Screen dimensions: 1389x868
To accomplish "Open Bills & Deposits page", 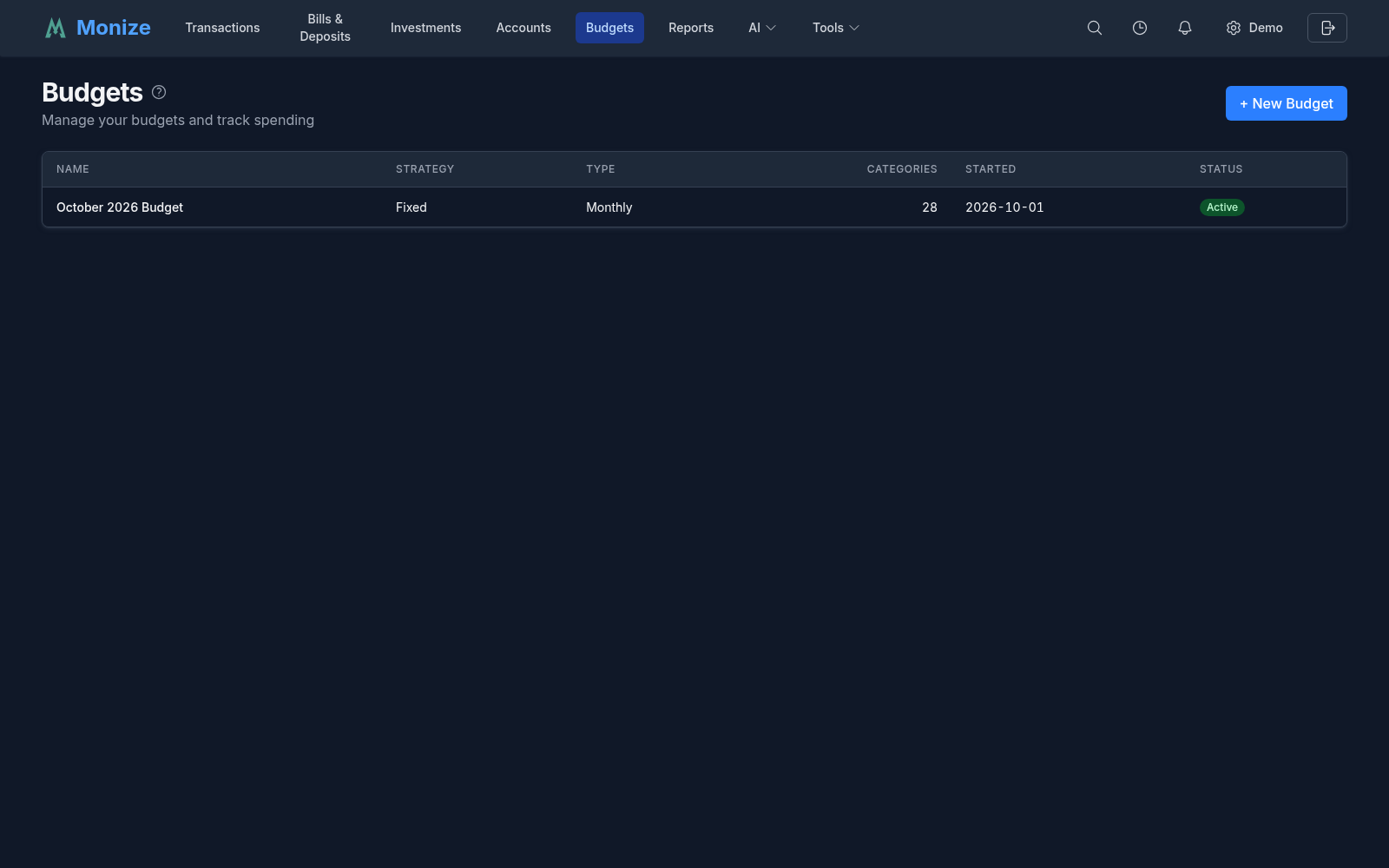I will click(325, 28).
